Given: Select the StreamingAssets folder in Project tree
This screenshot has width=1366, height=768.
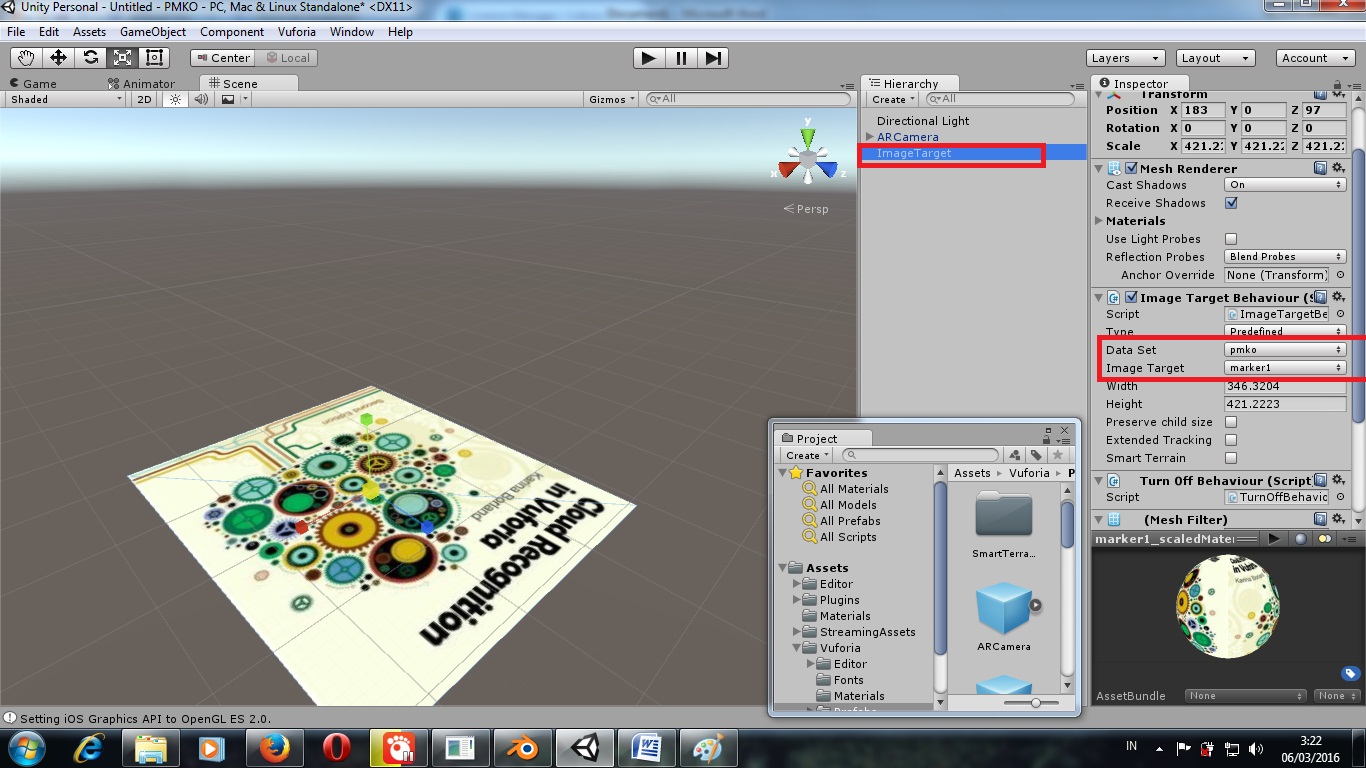Looking at the screenshot, I should pyautogui.click(x=868, y=632).
